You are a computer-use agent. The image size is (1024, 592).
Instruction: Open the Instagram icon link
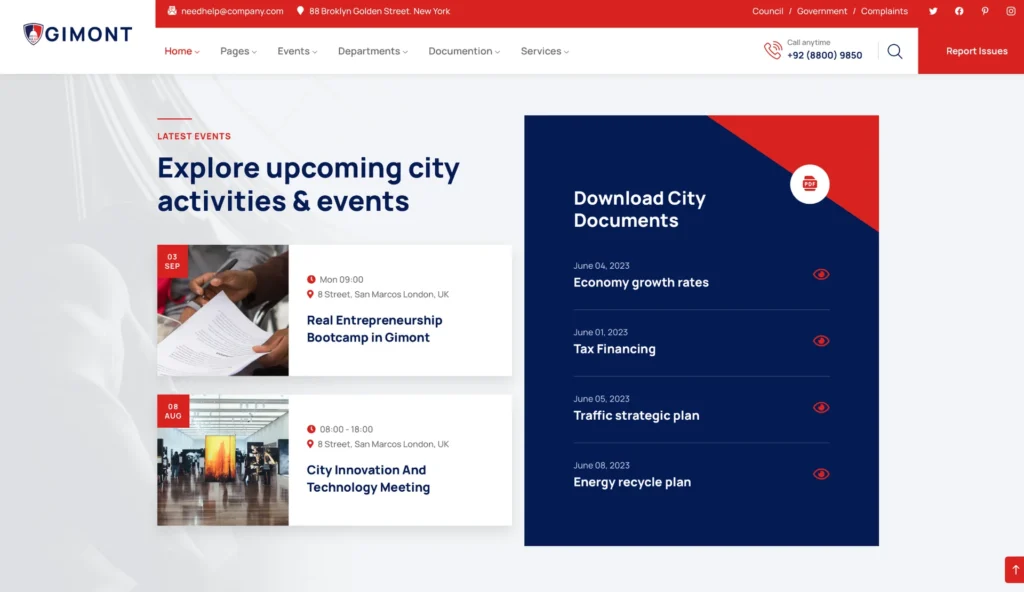pos(1010,11)
